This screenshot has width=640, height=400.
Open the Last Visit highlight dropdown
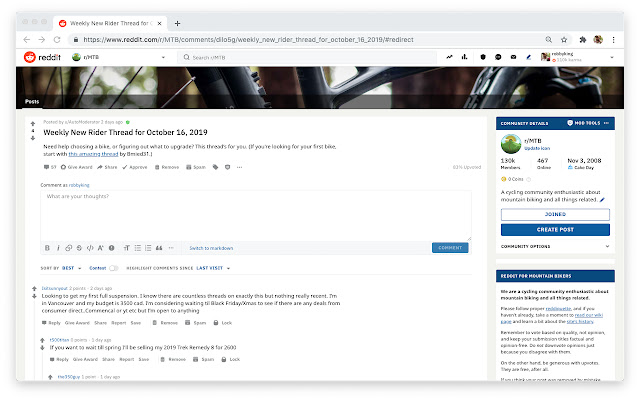pos(213,268)
